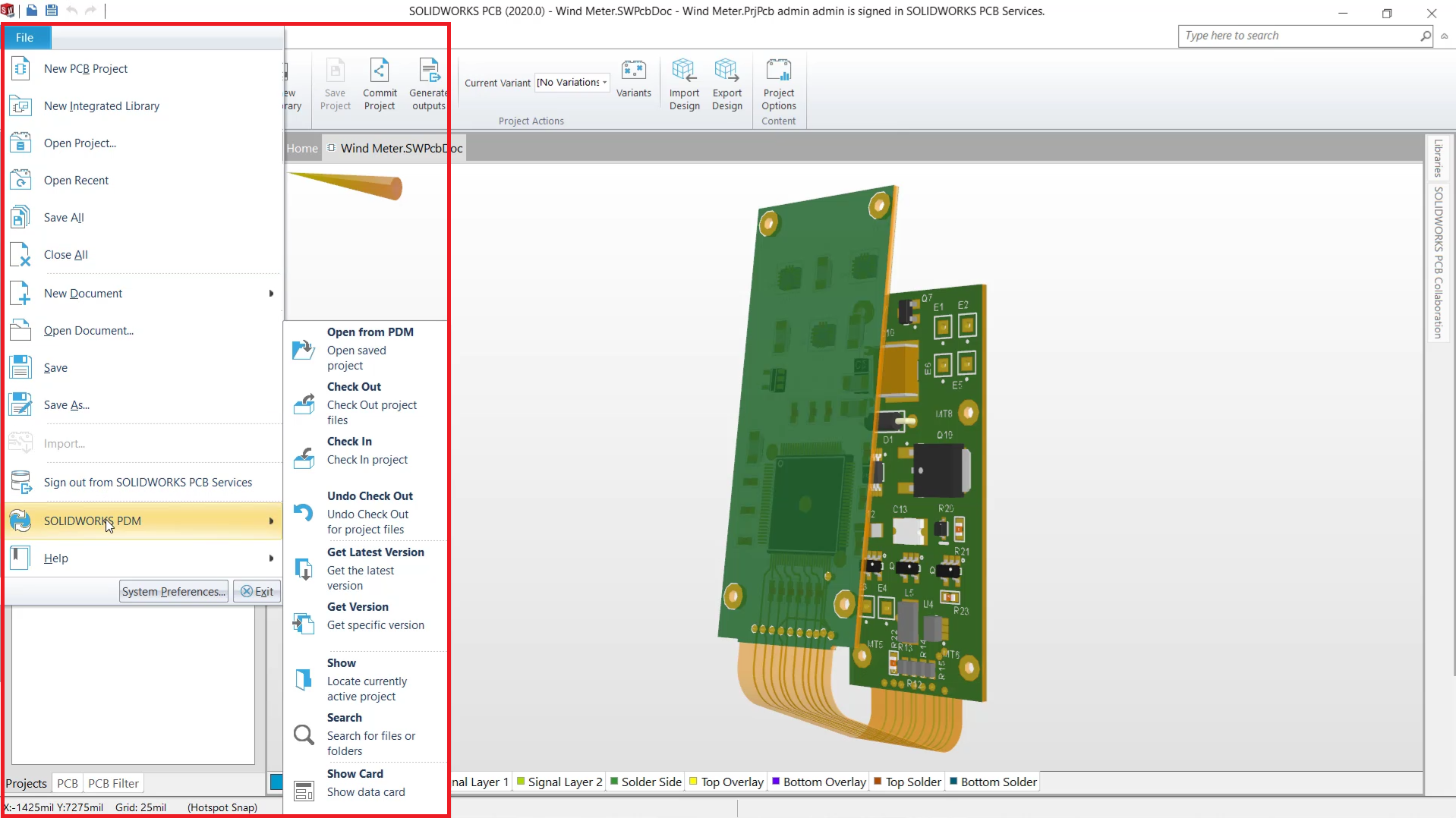The image size is (1456, 818).
Task: Collapse the ribbon using the top-right chevron
Action: 1444,36
